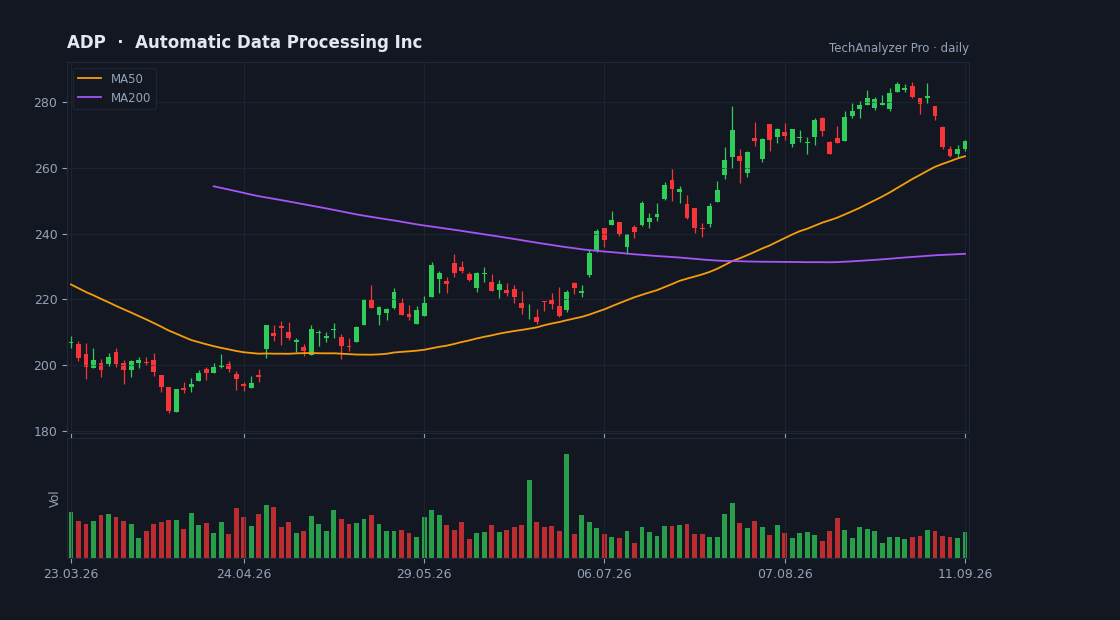The width and height of the screenshot is (1120, 620).
Task: Click the ADP Automatic Data Processing Inc title
Action: pyautogui.click(x=244, y=42)
